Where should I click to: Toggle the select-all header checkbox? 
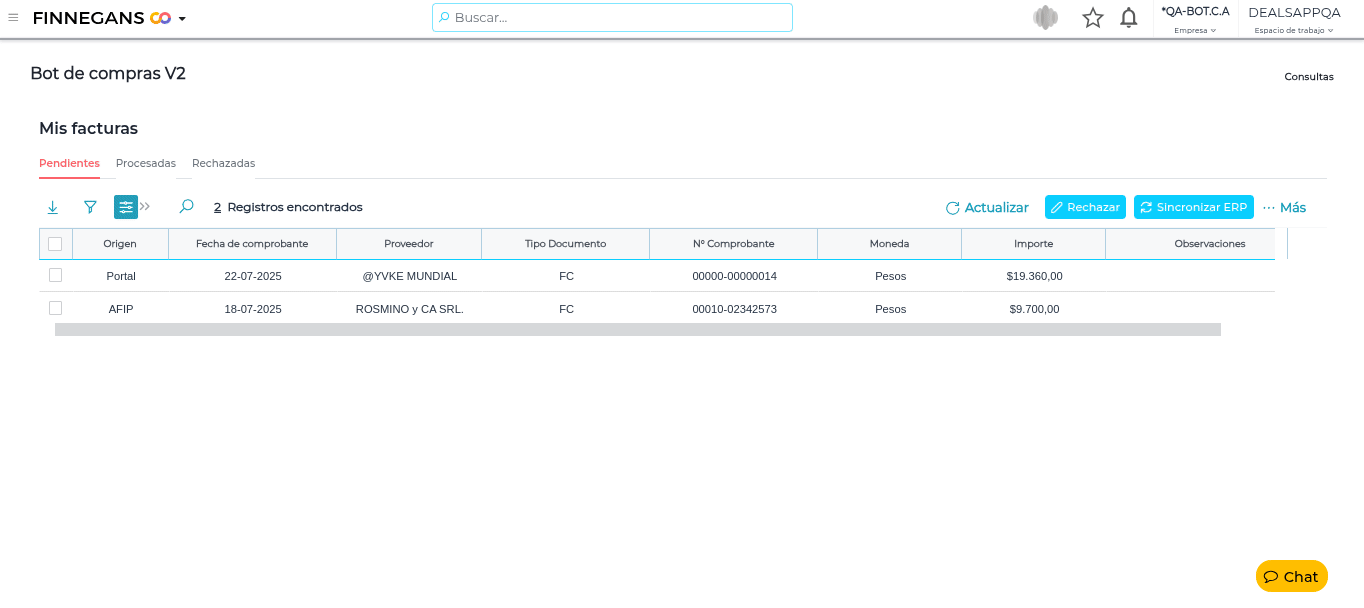coord(55,244)
